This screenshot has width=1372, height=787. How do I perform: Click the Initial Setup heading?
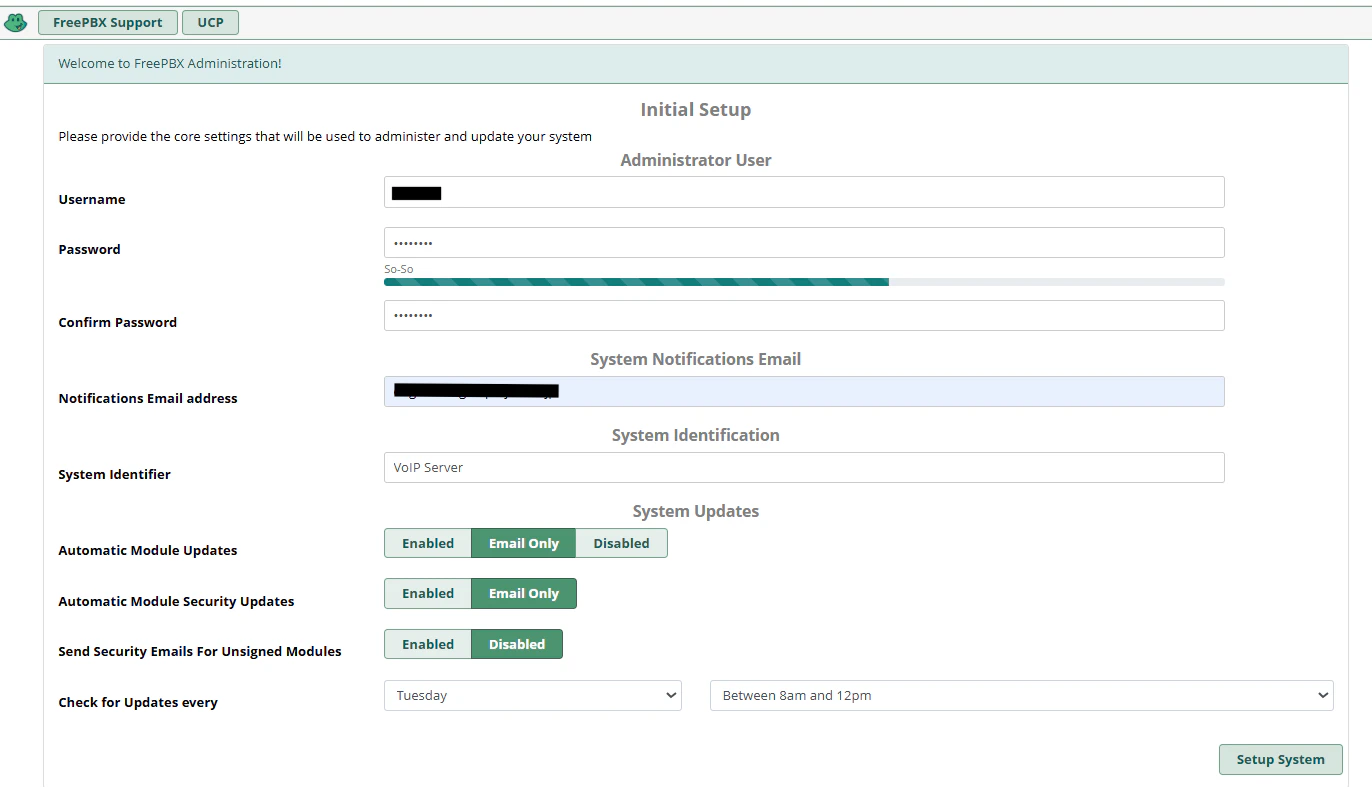696,110
